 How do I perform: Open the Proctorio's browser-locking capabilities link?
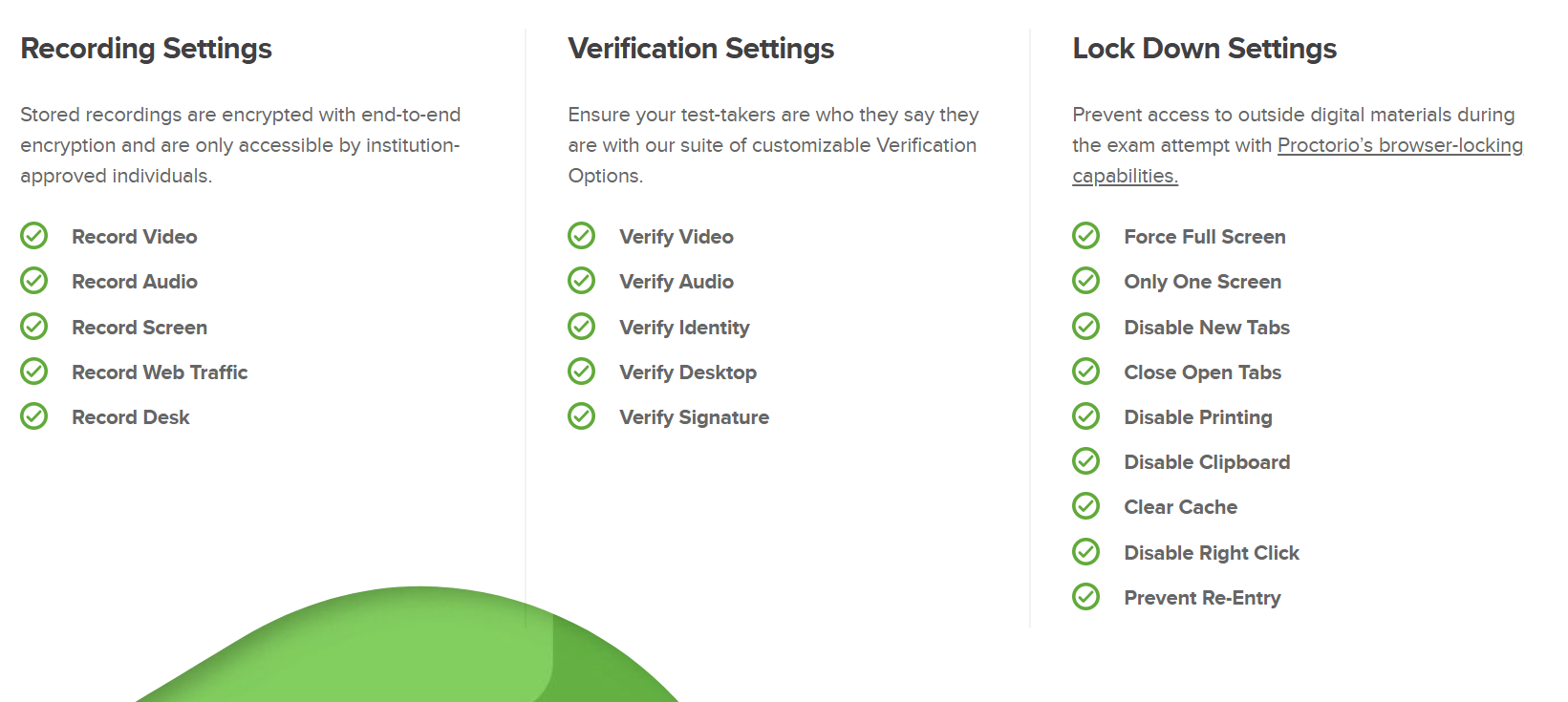(1399, 145)
